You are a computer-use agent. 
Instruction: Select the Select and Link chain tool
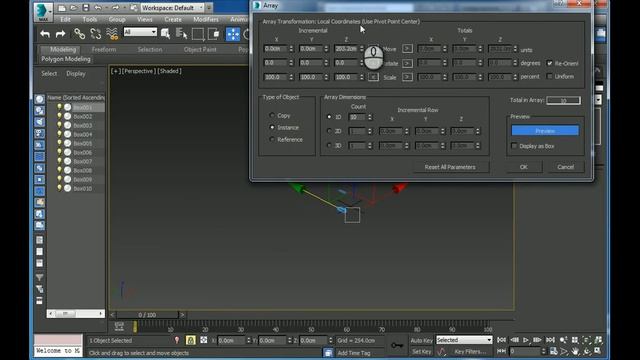80,34
